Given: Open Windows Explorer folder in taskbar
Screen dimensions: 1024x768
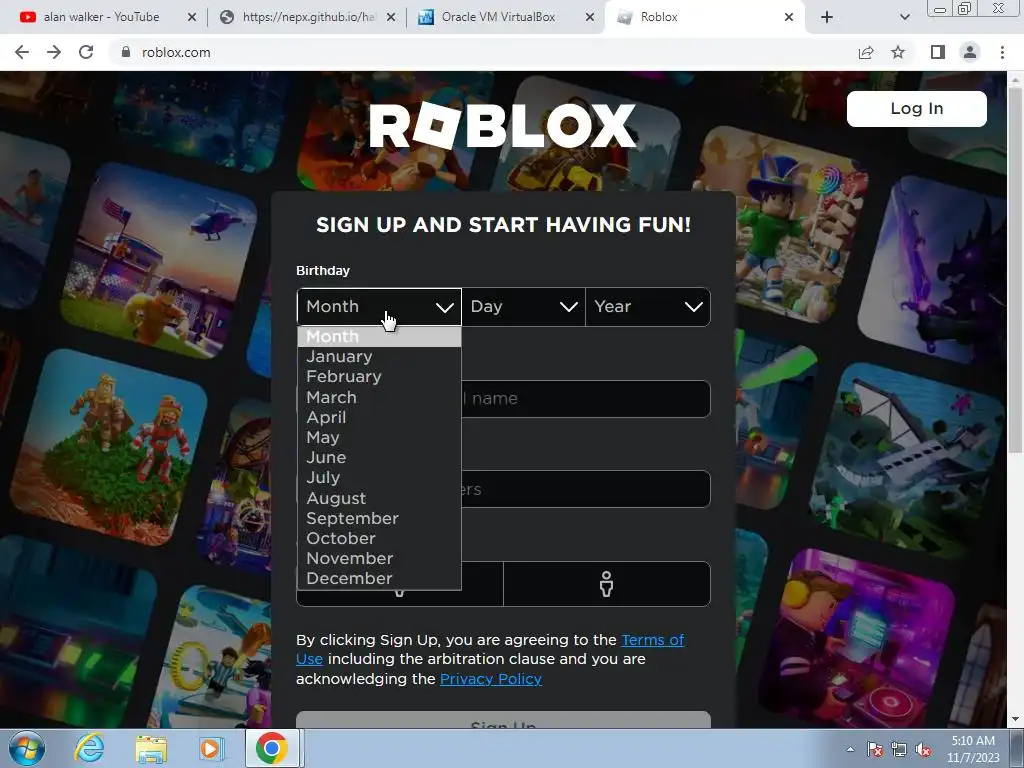Looking at the screenshot, I should [152, 749].
